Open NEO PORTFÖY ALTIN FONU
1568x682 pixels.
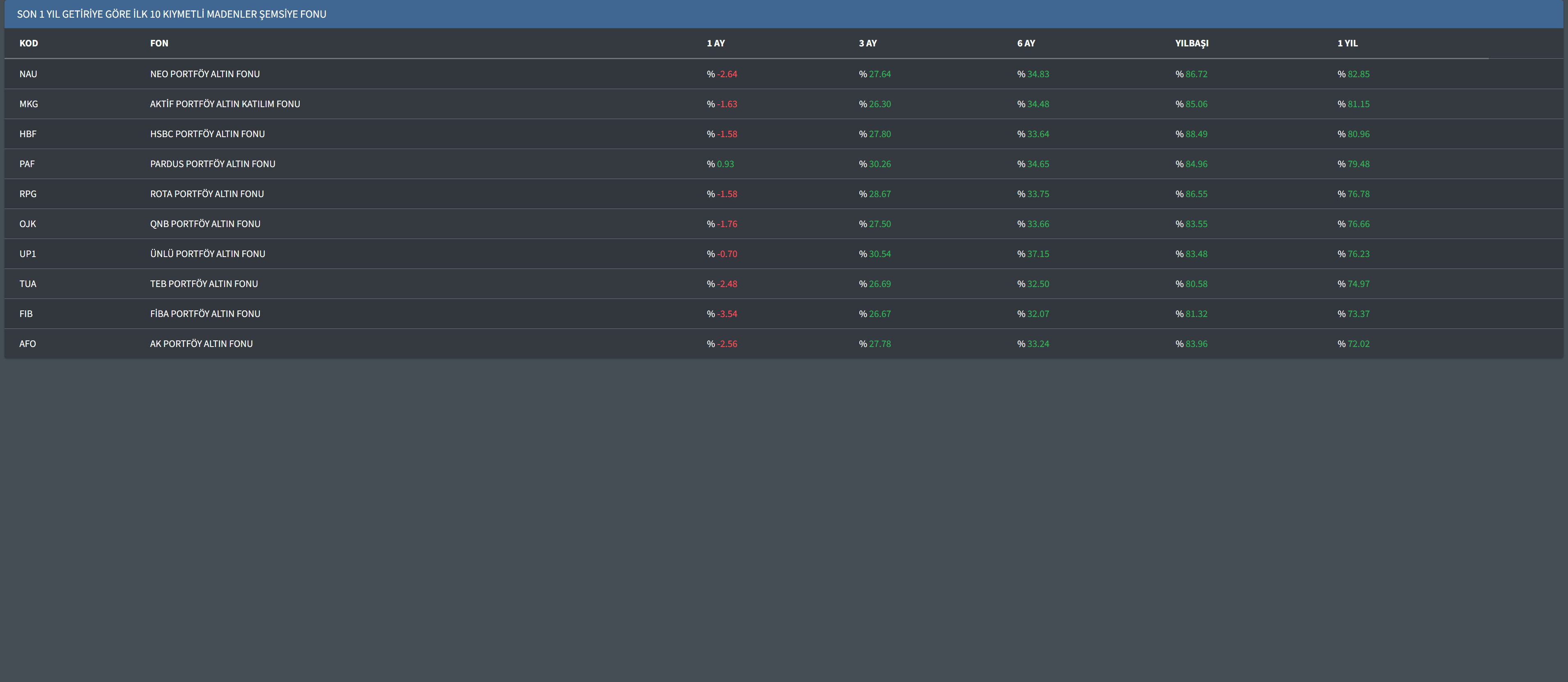(204, 74)
